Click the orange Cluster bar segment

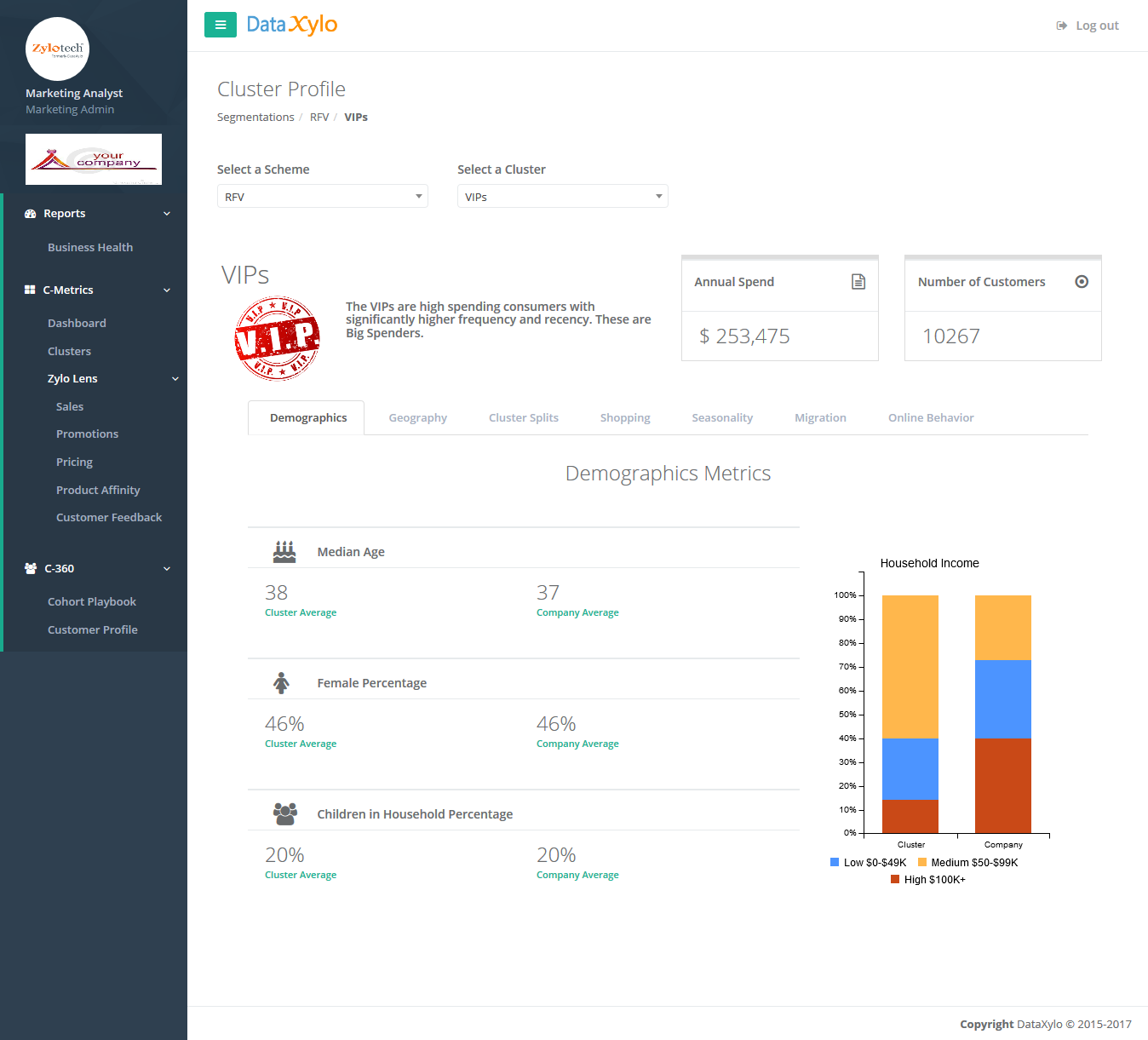point(910,666)
